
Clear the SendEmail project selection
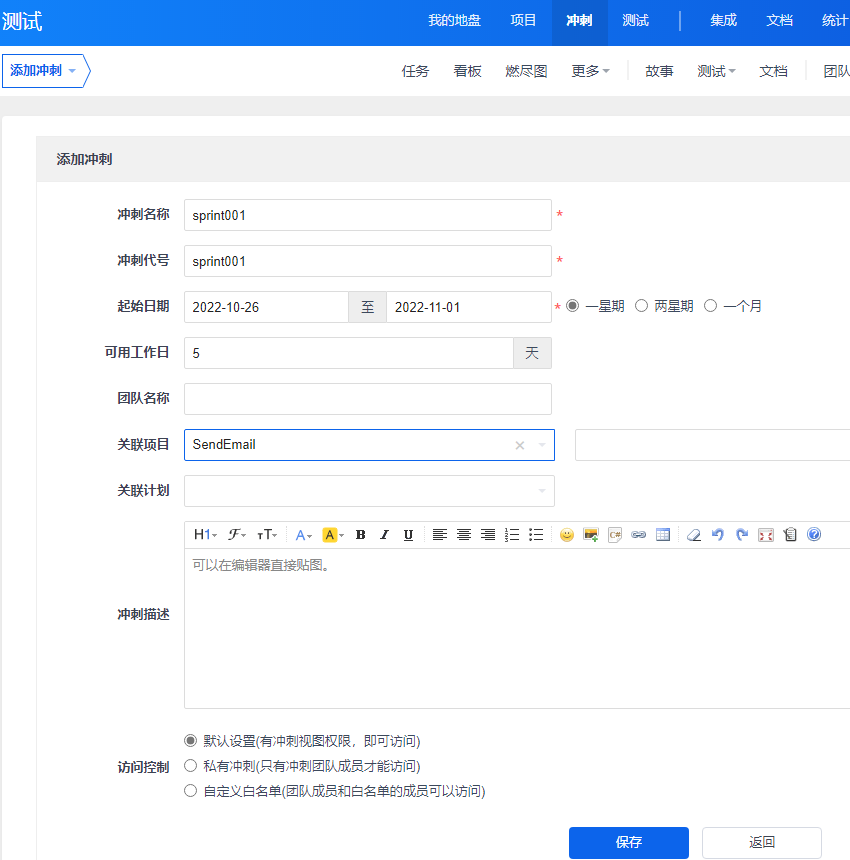point(520,445)
